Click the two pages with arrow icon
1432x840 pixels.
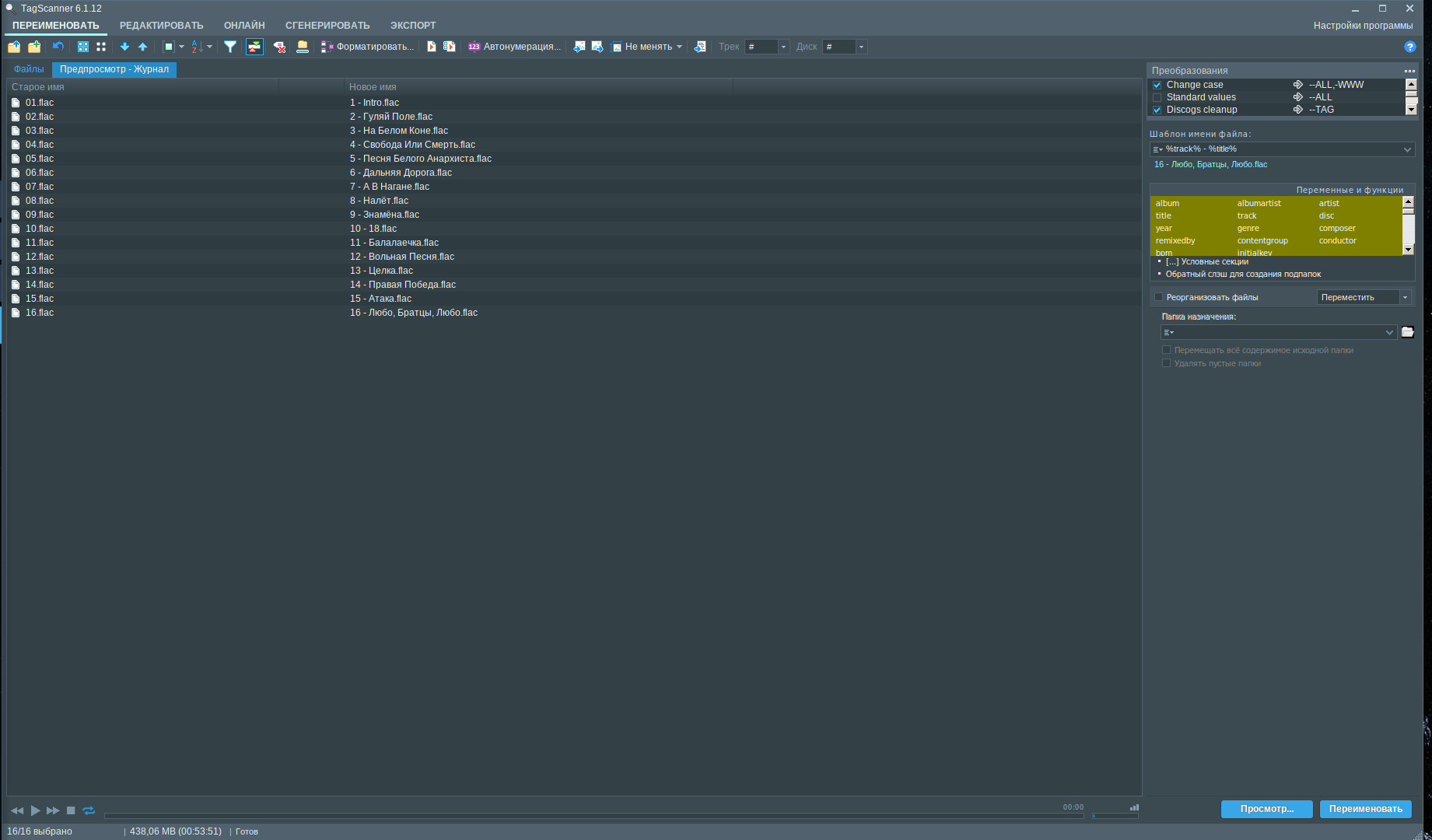(450, 47)
